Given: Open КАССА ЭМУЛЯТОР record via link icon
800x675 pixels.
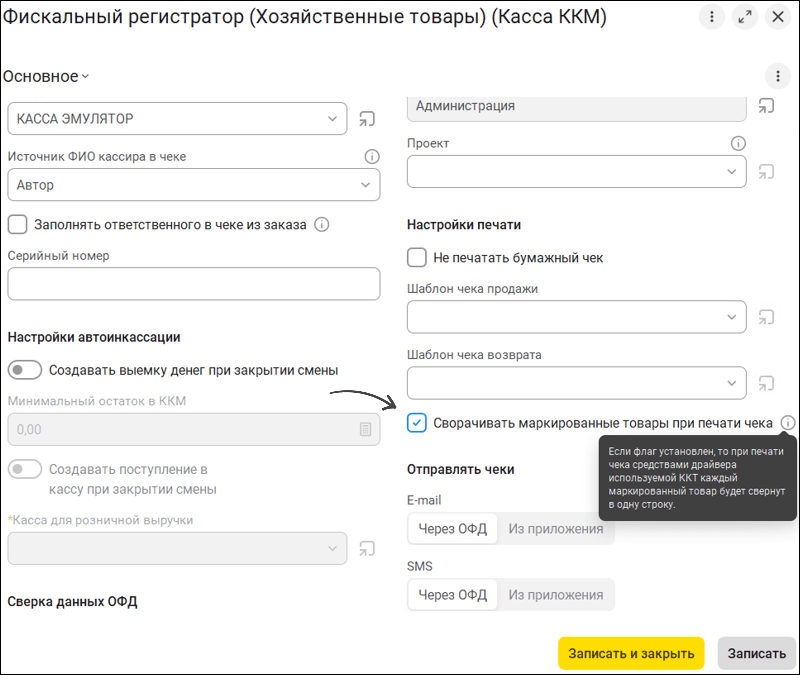Looking at the screenshot, I should tap(367, 119).
